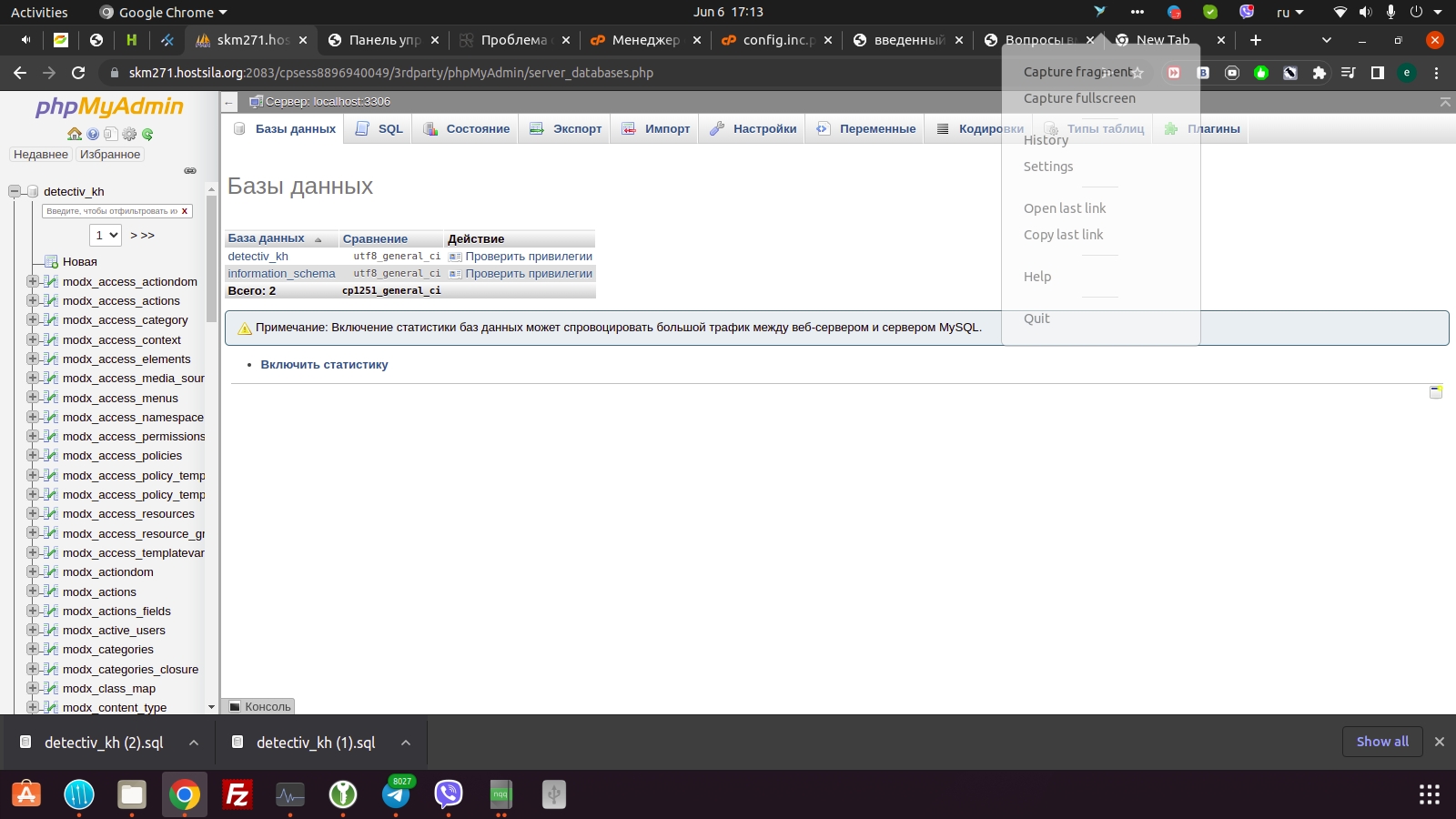The width and height of the screenshot is (1456, 819).
Task: Clear the table filter with red X
Action: [x=185, y=211]
